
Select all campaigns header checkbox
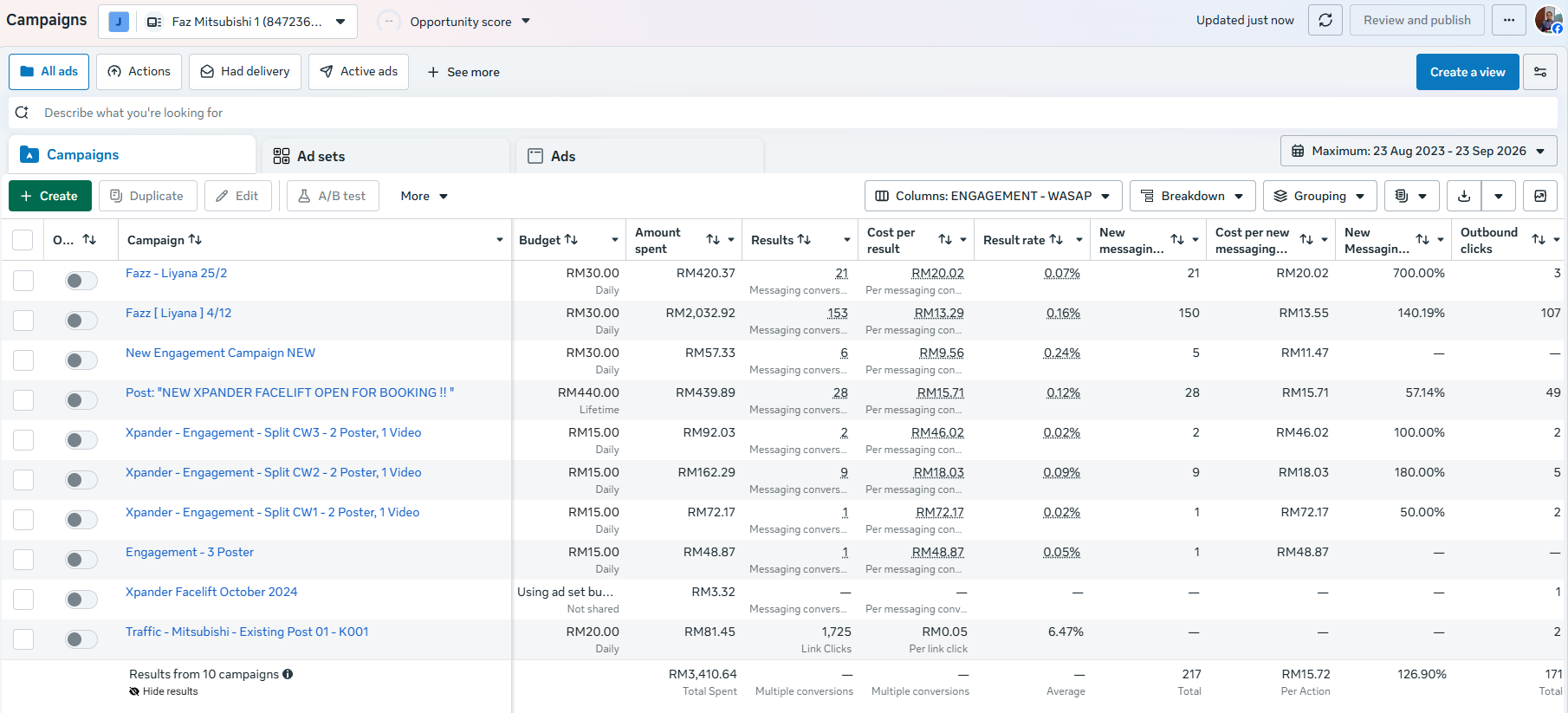pos(23,240)
